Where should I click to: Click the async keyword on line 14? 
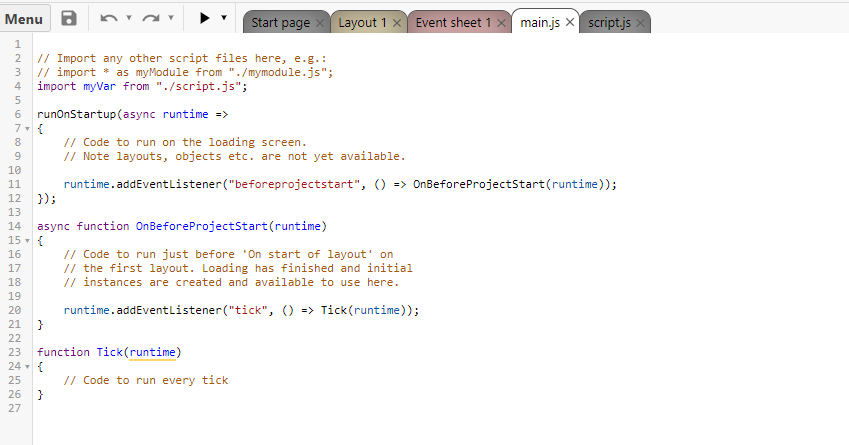click(x=53, y=226)
